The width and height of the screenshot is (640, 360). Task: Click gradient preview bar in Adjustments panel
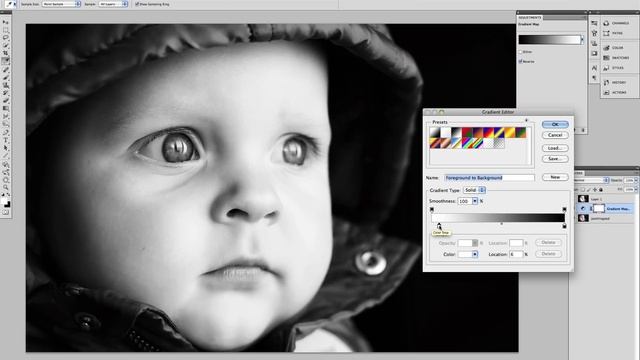(549, 40)
